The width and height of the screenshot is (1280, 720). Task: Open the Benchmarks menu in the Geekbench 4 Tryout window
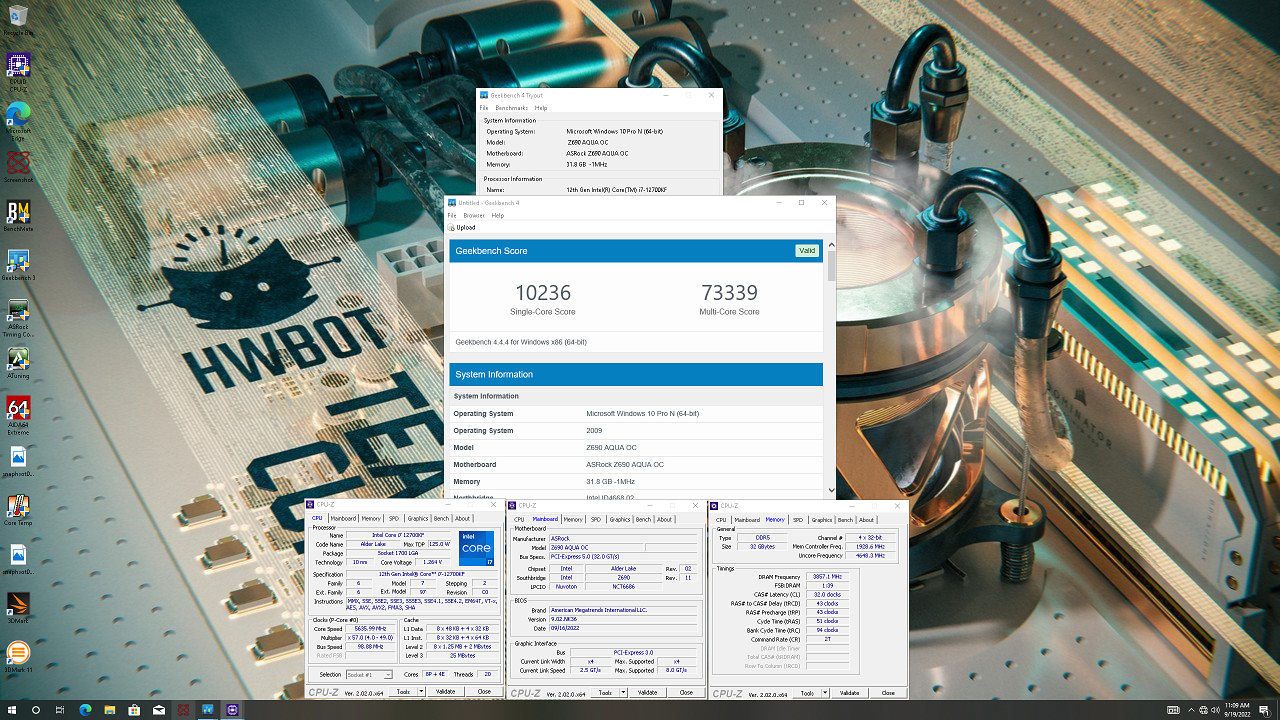click(511, 108)
